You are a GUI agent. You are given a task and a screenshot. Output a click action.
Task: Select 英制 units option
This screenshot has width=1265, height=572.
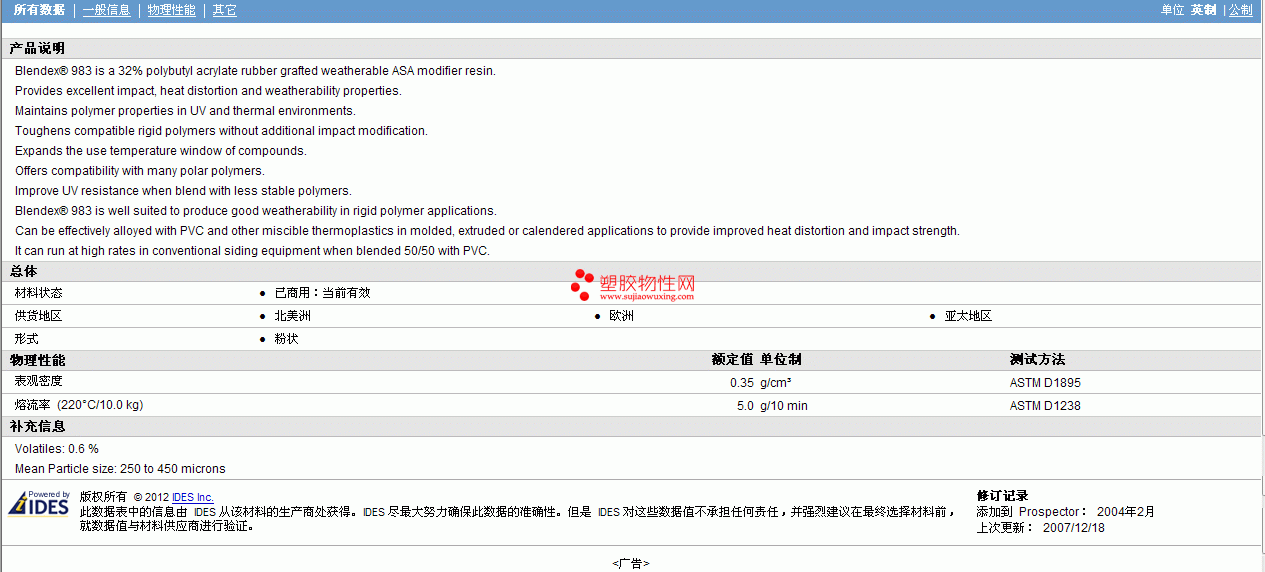[1204, 10]
